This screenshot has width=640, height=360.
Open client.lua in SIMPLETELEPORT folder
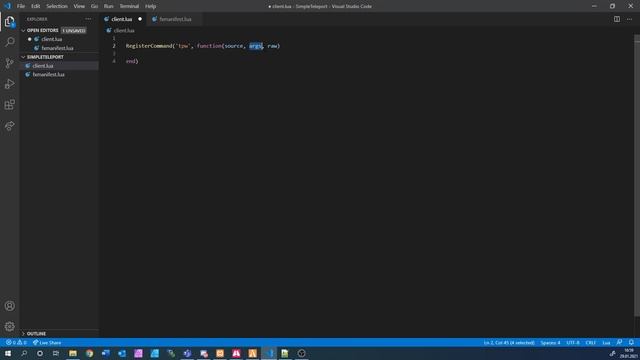point(43,66)
